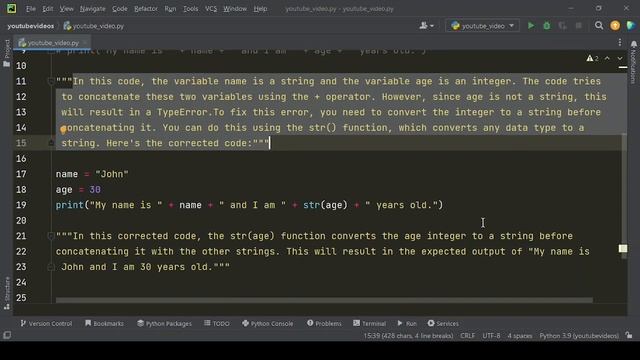Click fold end marker at line 23
Screen dimensions: 640x360
pos(51,267)
